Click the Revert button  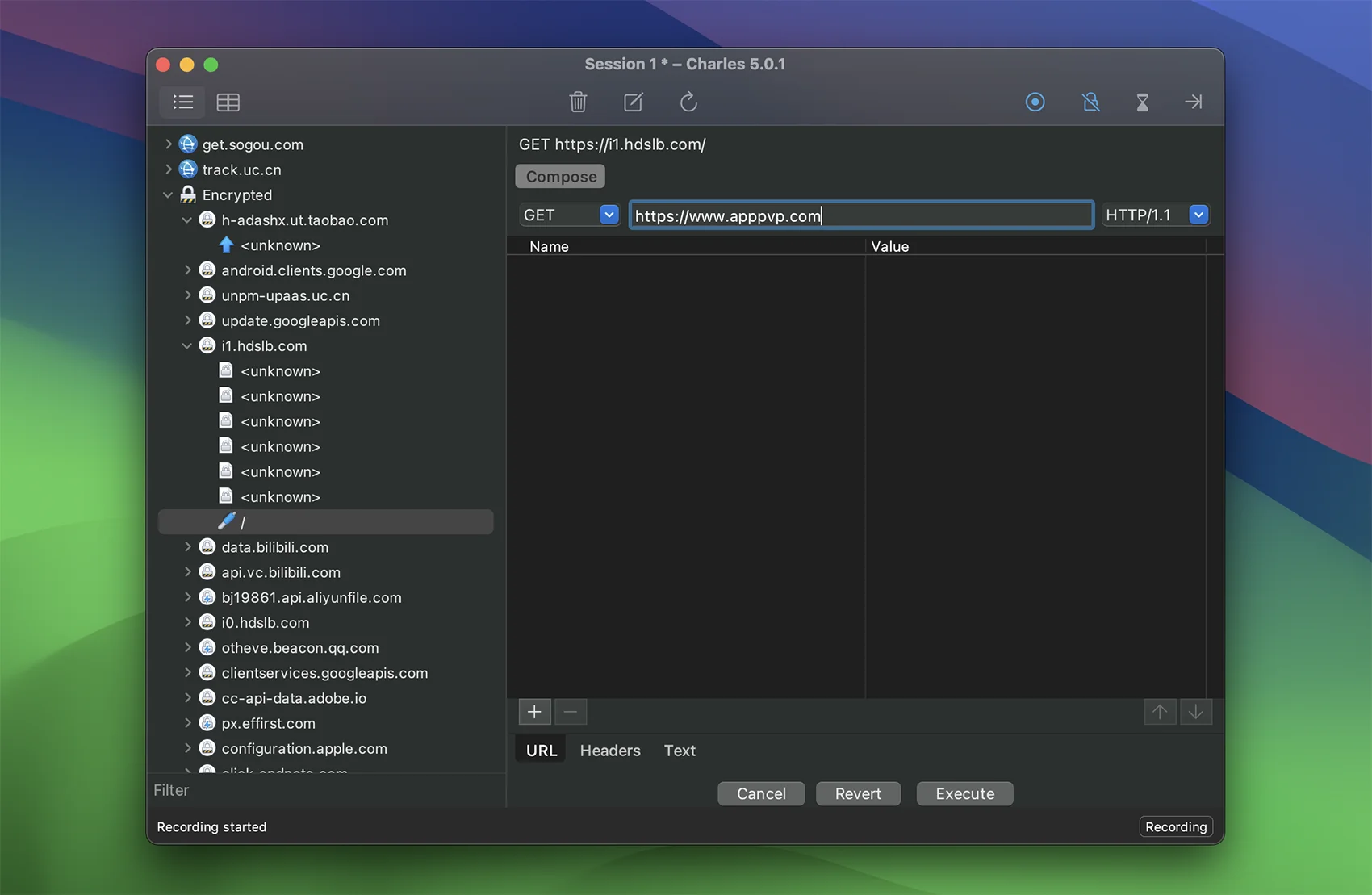(x=858, y=793)
